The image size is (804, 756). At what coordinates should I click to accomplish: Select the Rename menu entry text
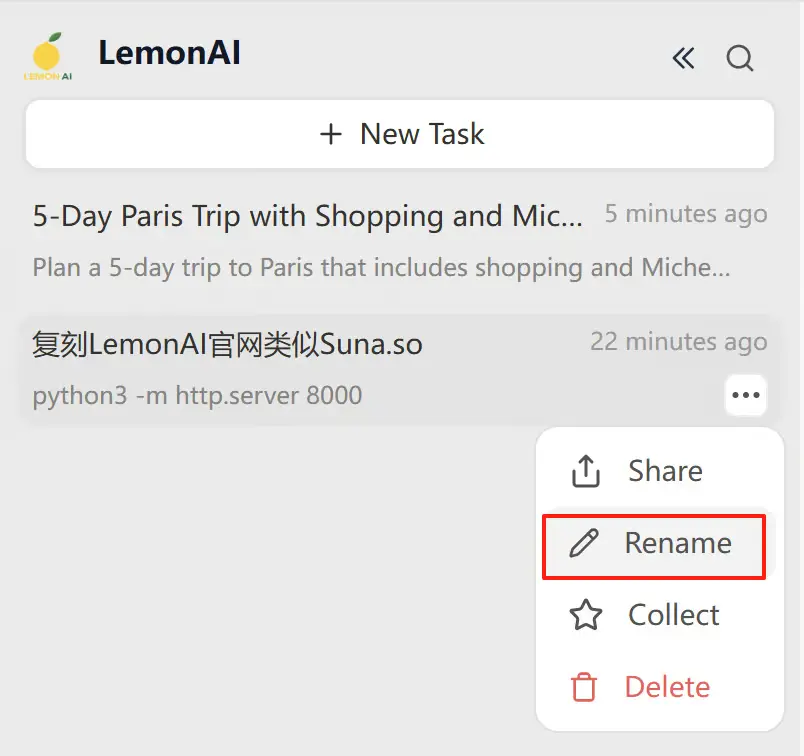pyautogui.click(x=678, y=543)
